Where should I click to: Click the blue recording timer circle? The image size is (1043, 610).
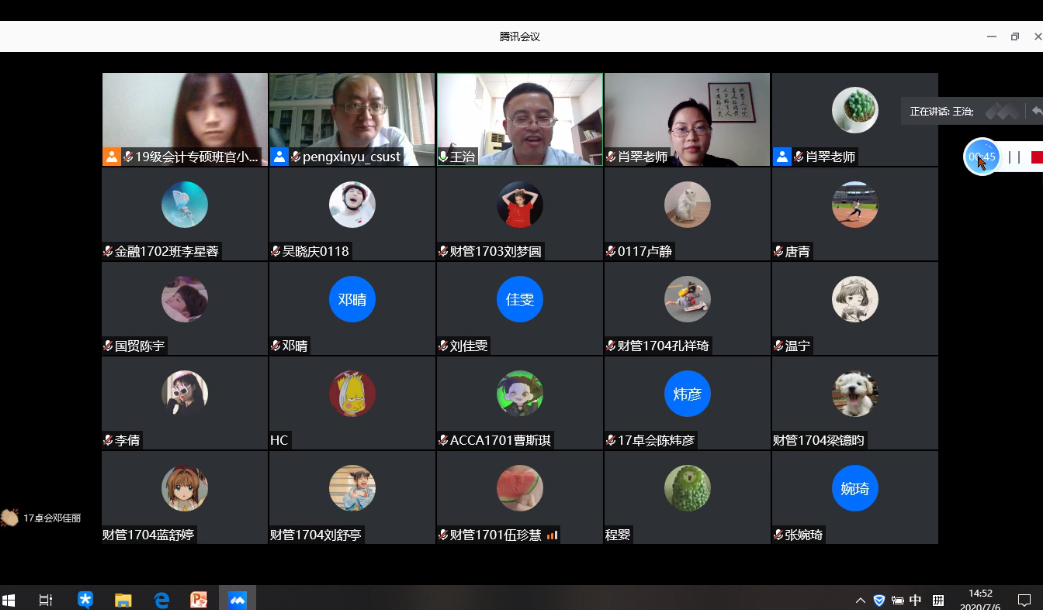click(x=982, y=157)
